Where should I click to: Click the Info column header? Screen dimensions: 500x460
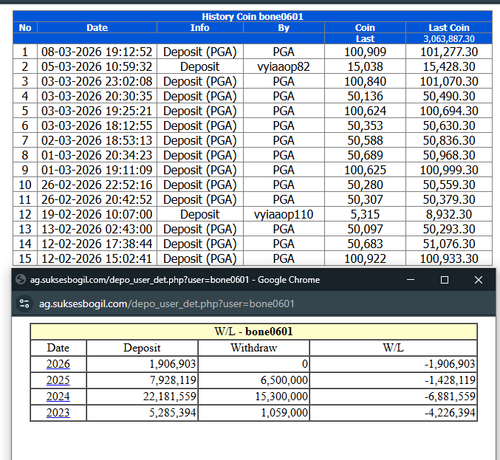pos(200,28)
